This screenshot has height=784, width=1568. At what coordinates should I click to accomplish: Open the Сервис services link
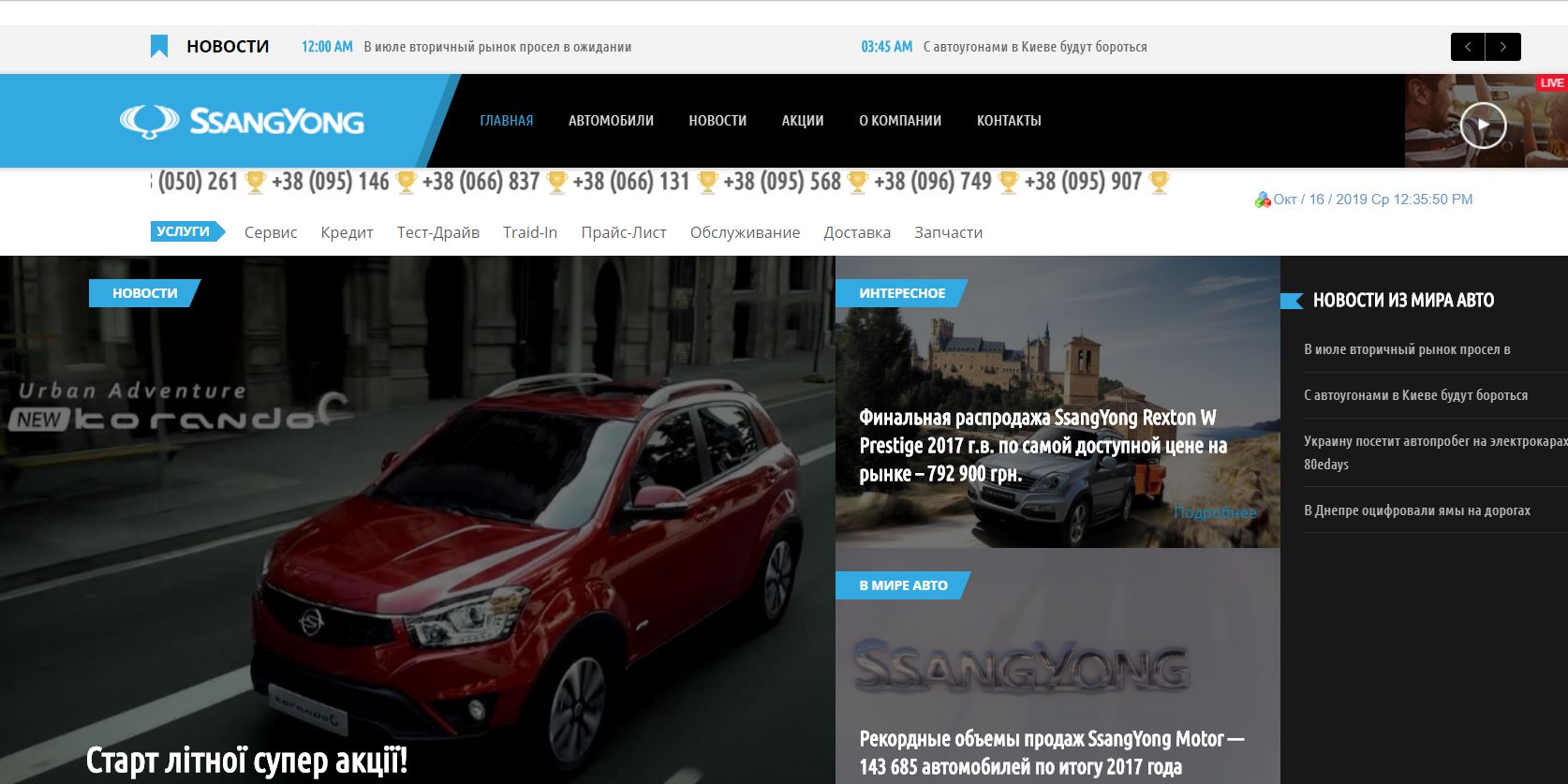click(x=271, y=232)
